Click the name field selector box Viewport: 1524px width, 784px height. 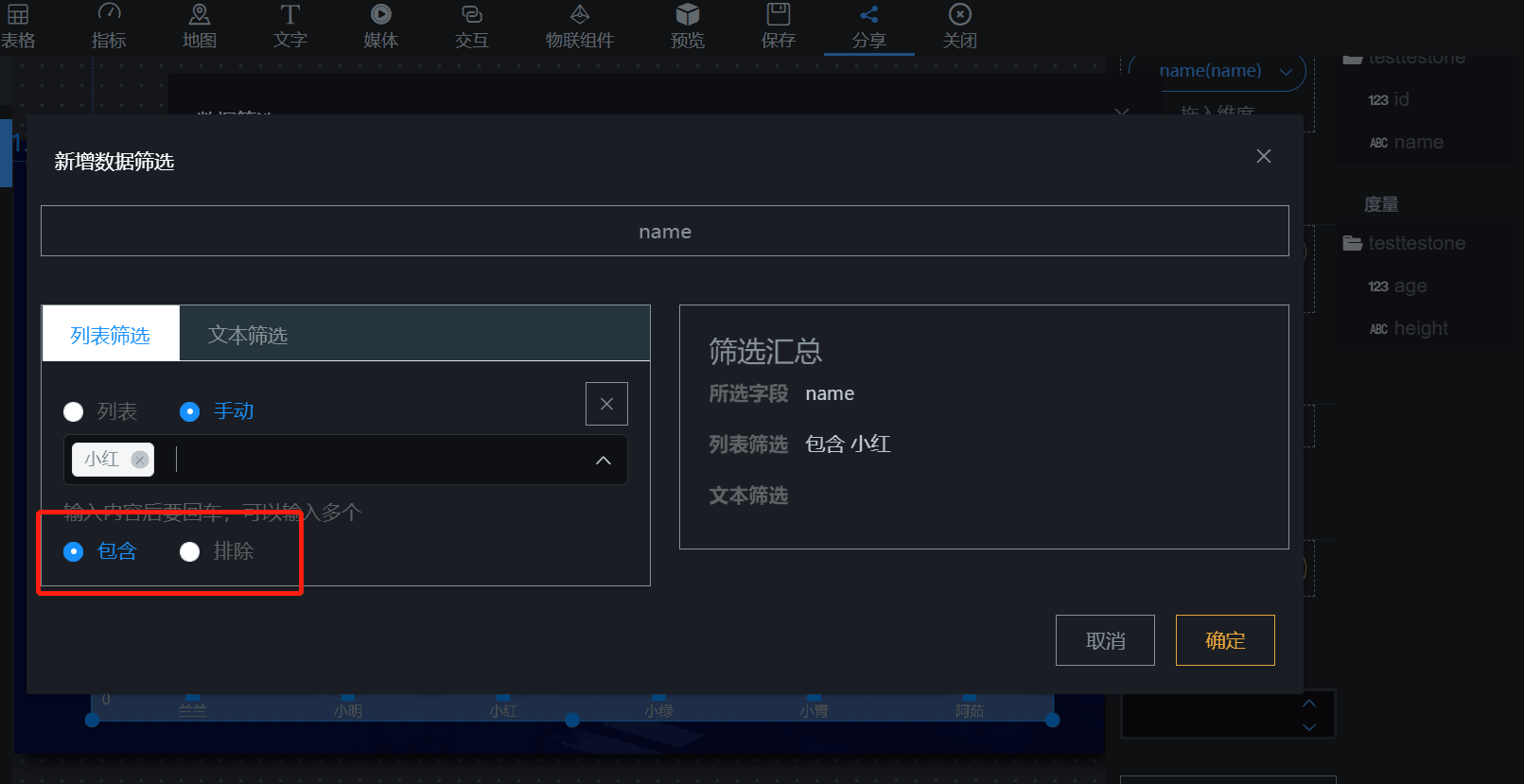point(665,231)
